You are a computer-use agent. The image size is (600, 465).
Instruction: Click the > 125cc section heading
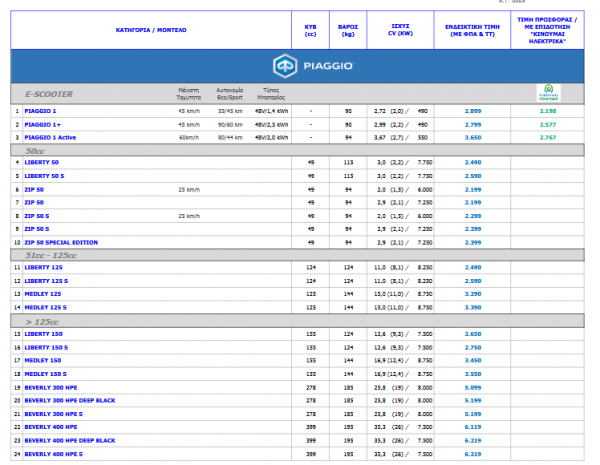pyautogui.click(x=42, y=322)
